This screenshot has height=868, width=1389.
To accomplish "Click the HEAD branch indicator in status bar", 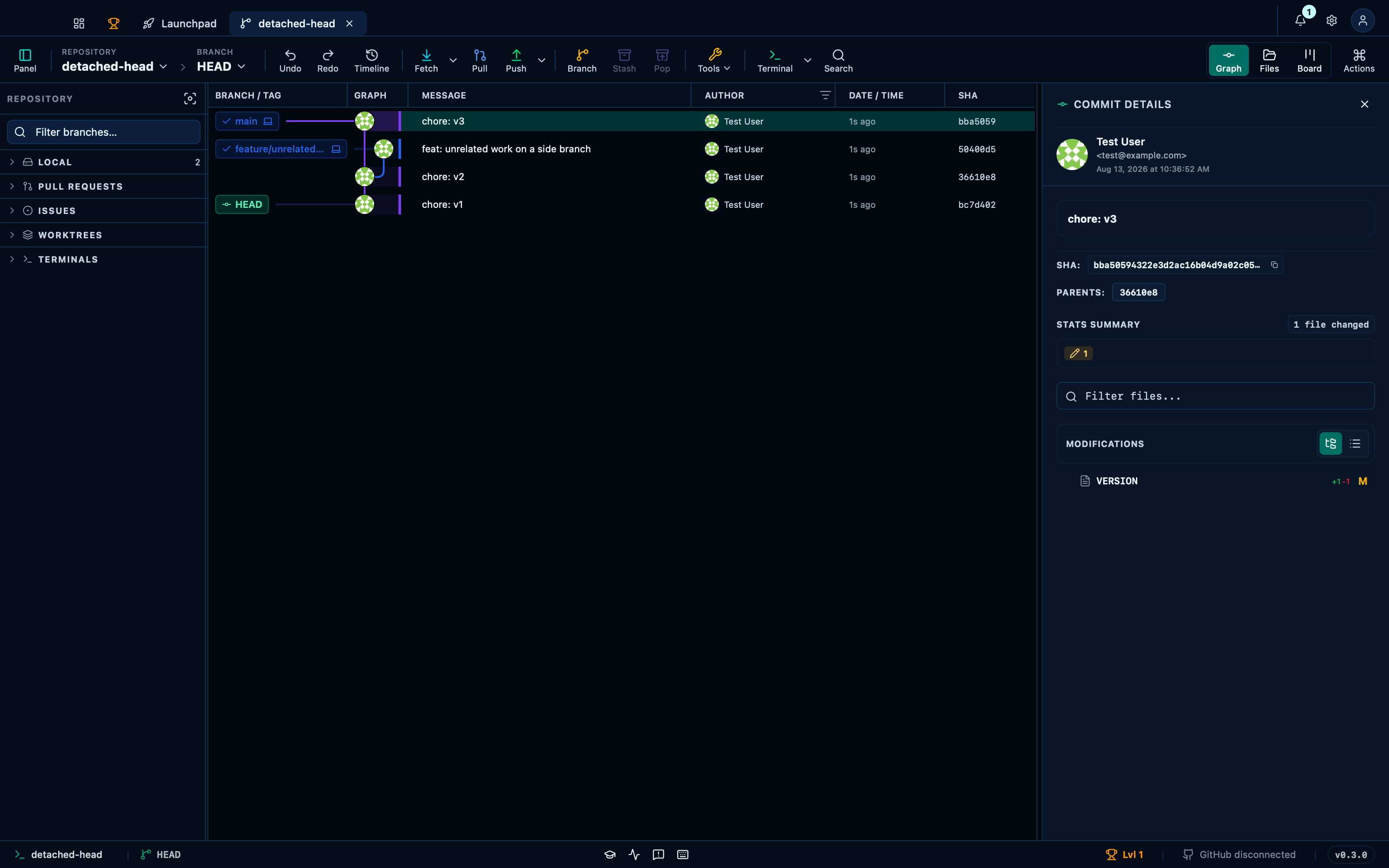I will click(161, 855).
